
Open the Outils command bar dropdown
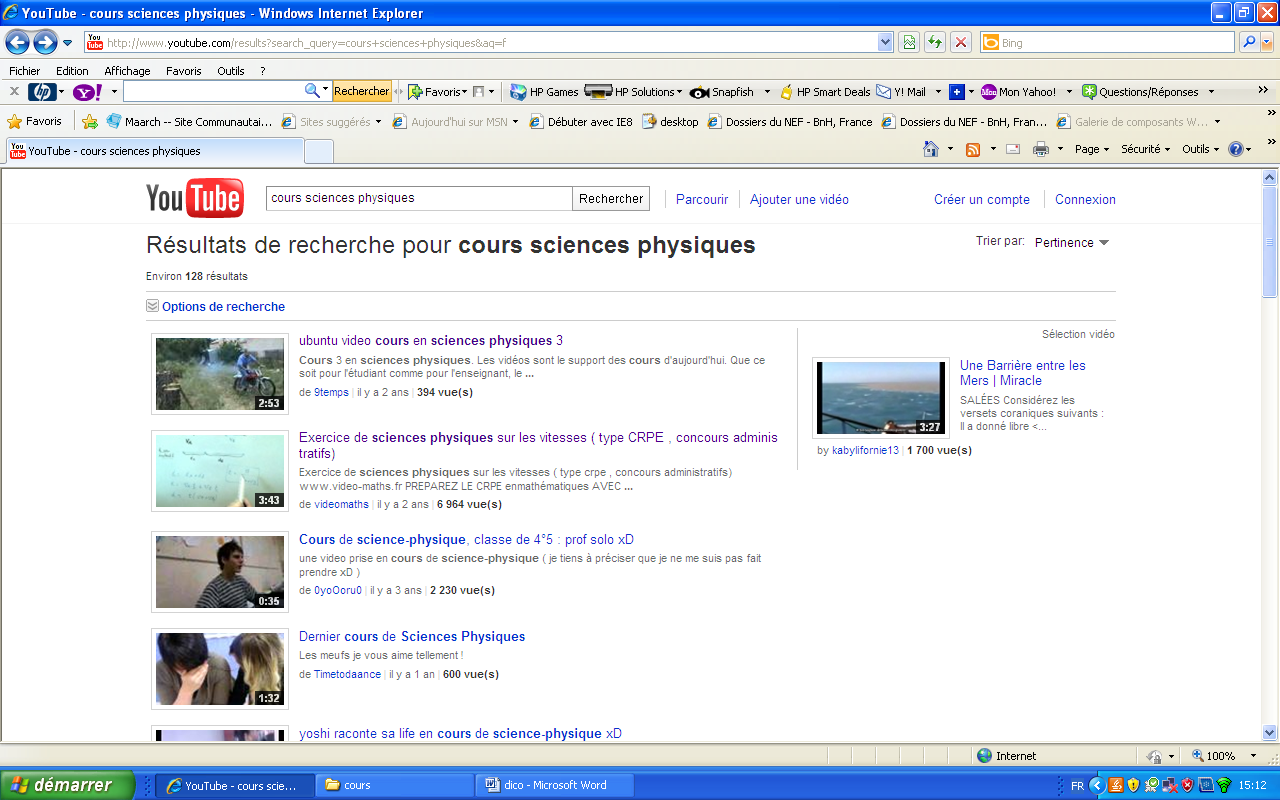coord(1201,149)
